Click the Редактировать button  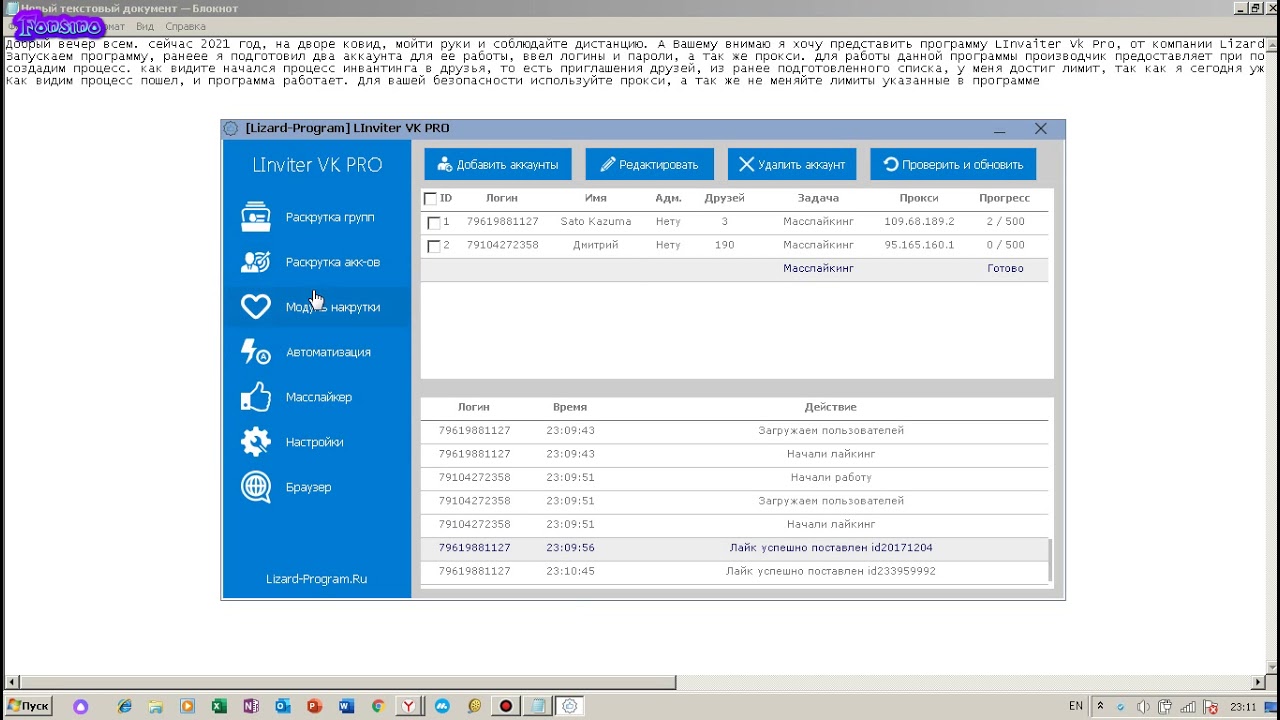tap(649, 164)
